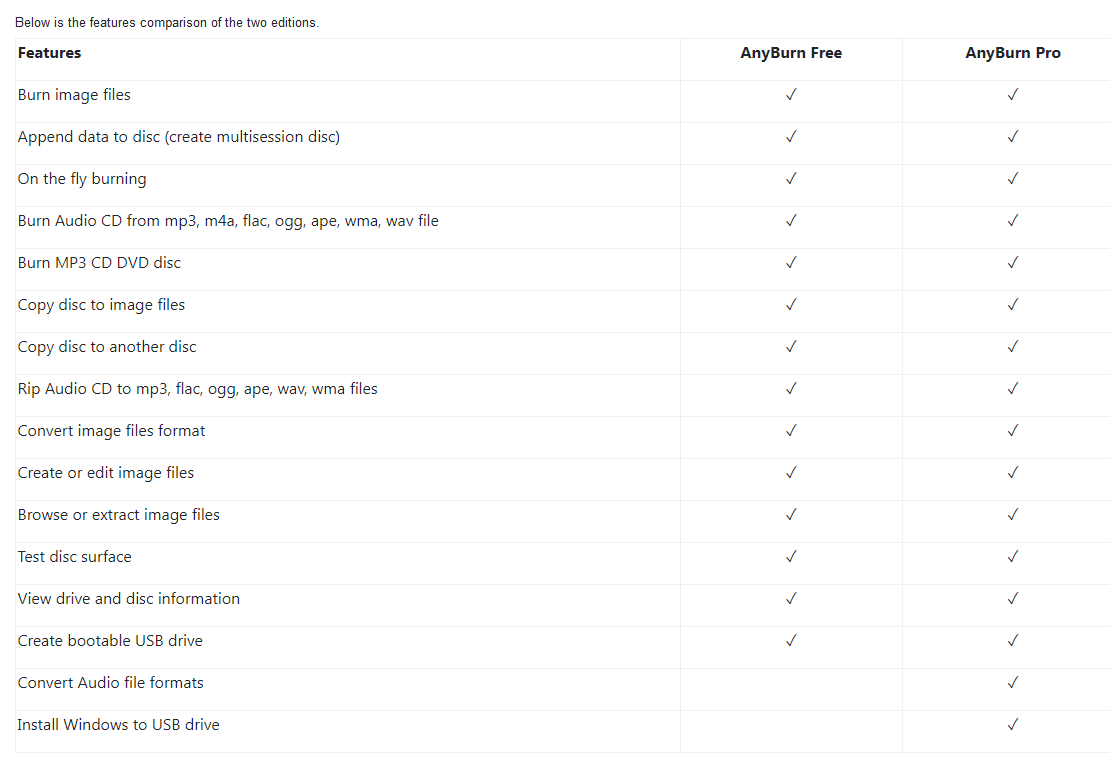The height and width of the screenshot is (777, 1110).
Task: Click the Features column header
Action: (x=50, y=53)
